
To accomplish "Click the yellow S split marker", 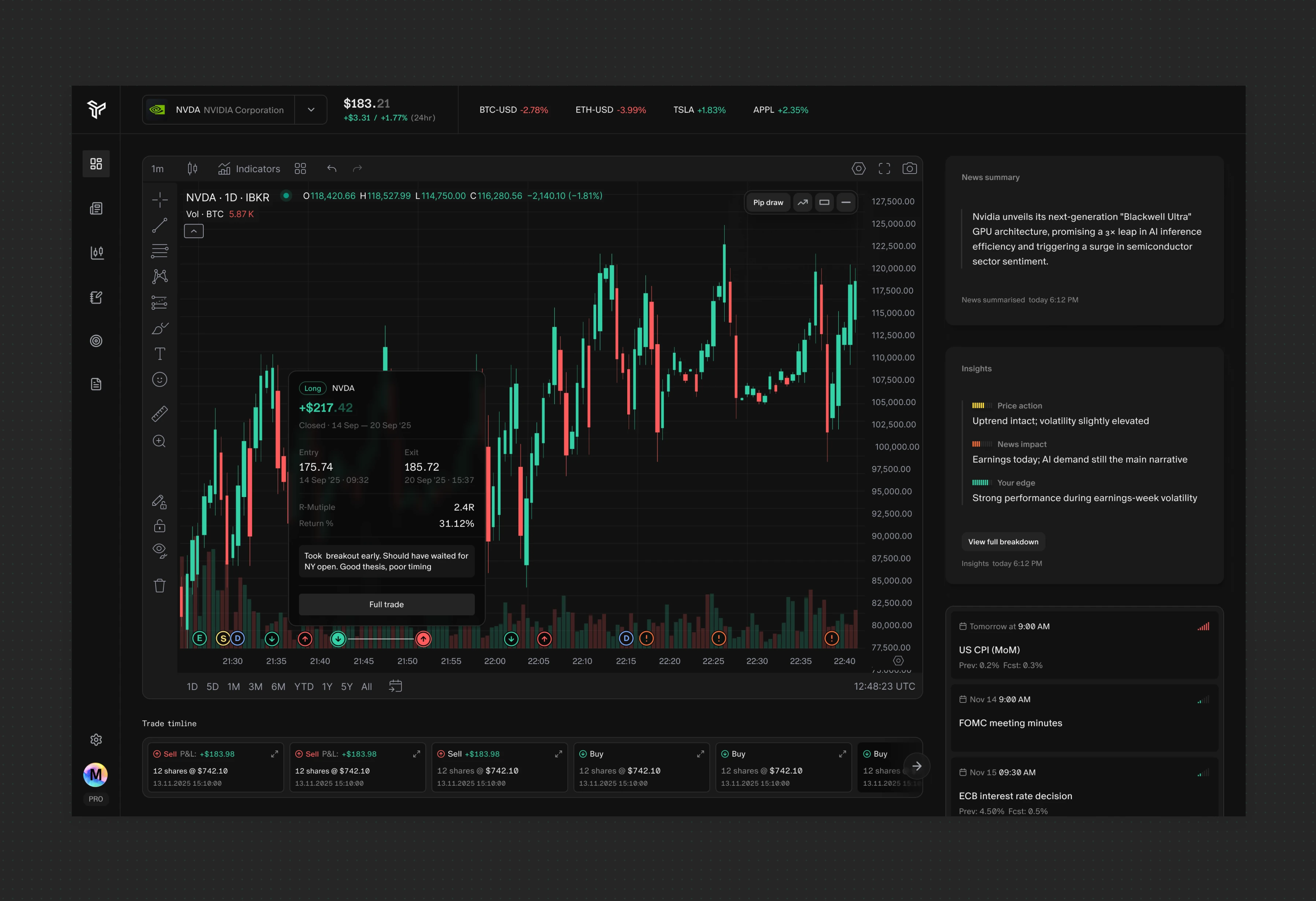I will tap(223, 638).
